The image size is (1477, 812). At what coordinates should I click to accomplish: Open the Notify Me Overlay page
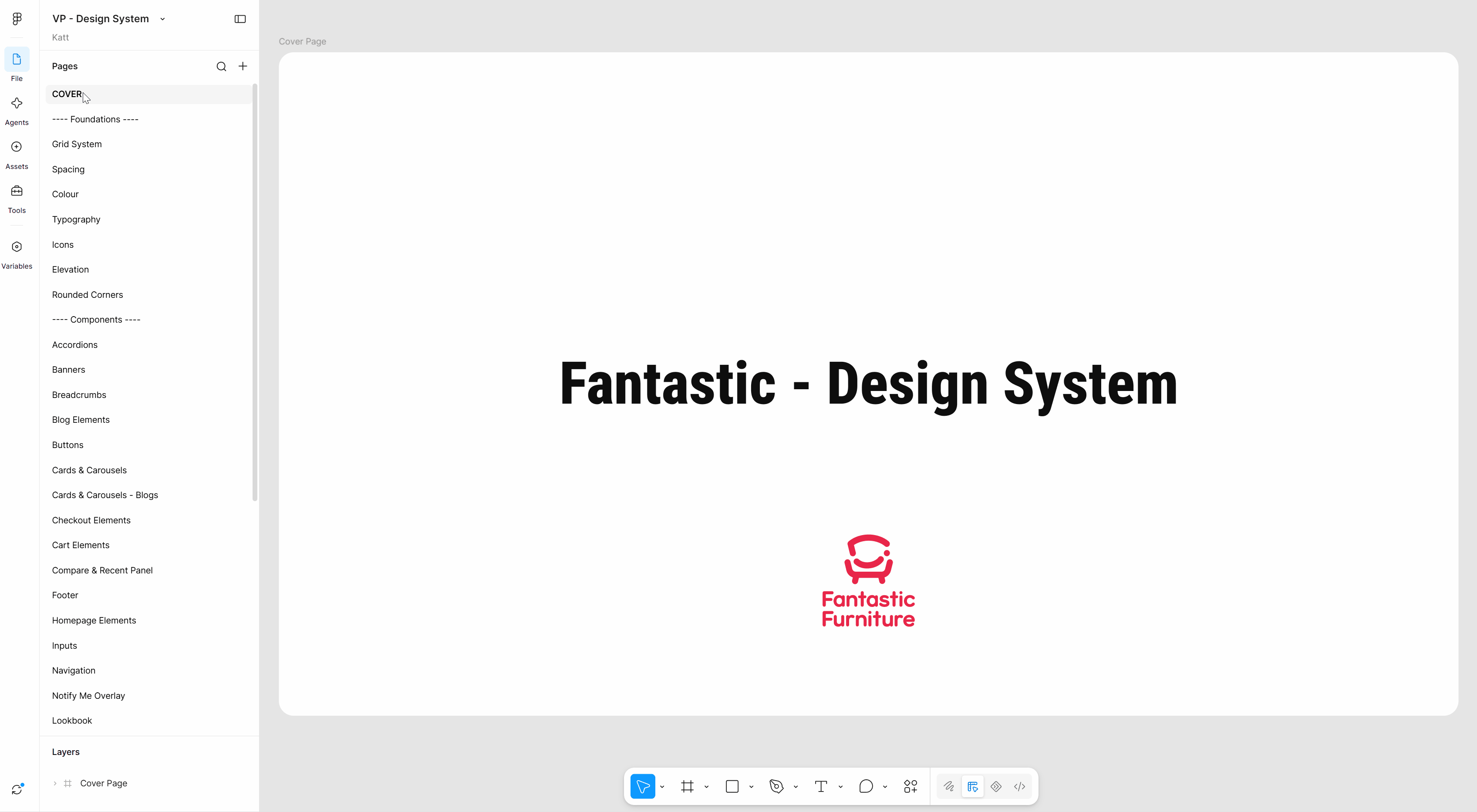(148, 696)
